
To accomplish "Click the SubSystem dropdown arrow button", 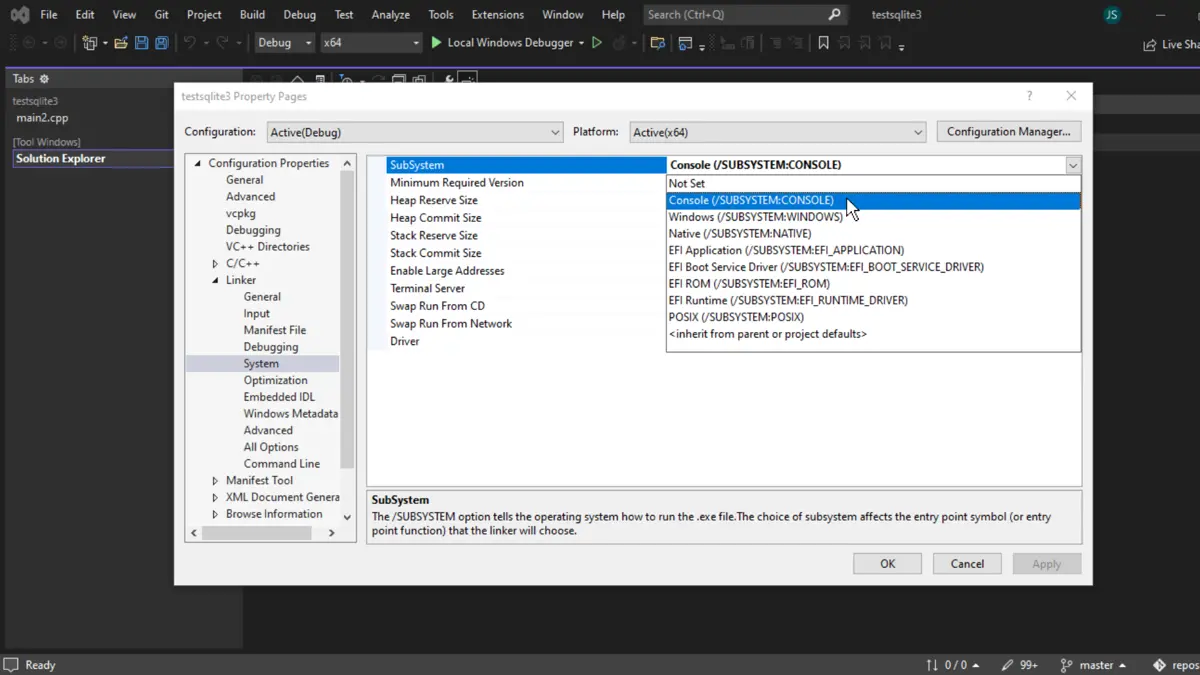I will [x=1072, y=165].
